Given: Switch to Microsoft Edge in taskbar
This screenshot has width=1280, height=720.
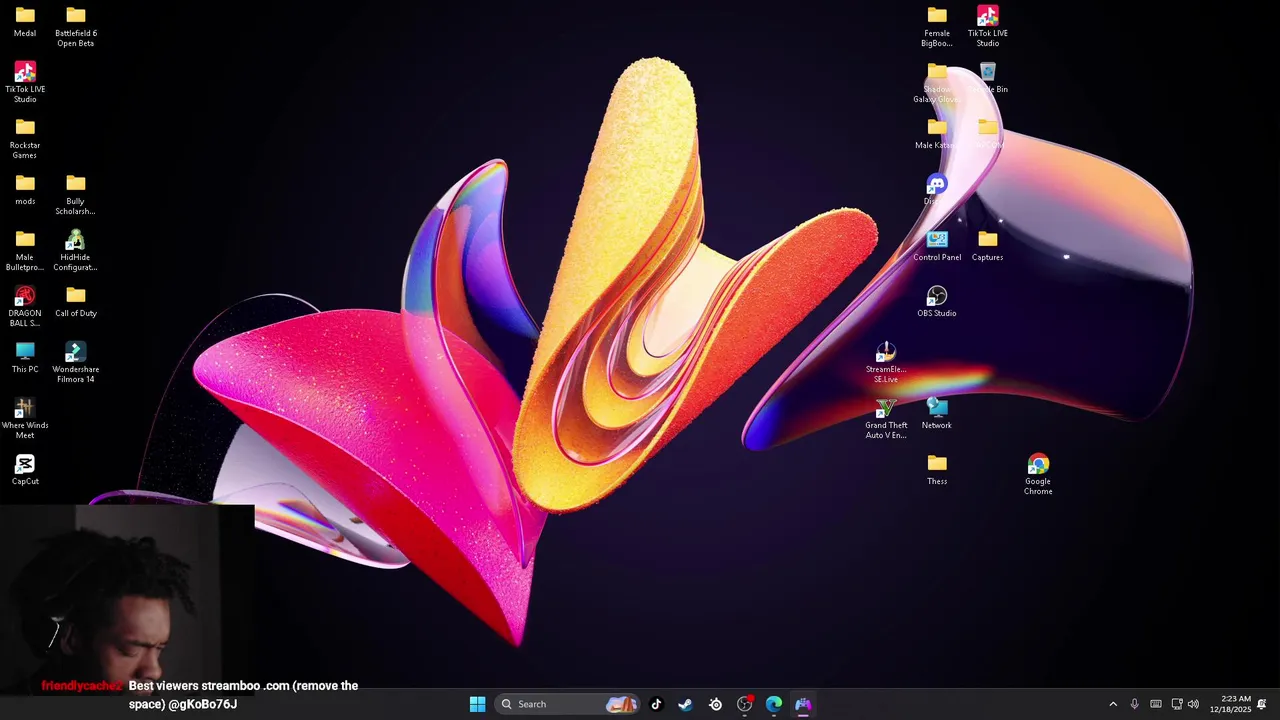Looking at the screenshot, I should (774, 704).
